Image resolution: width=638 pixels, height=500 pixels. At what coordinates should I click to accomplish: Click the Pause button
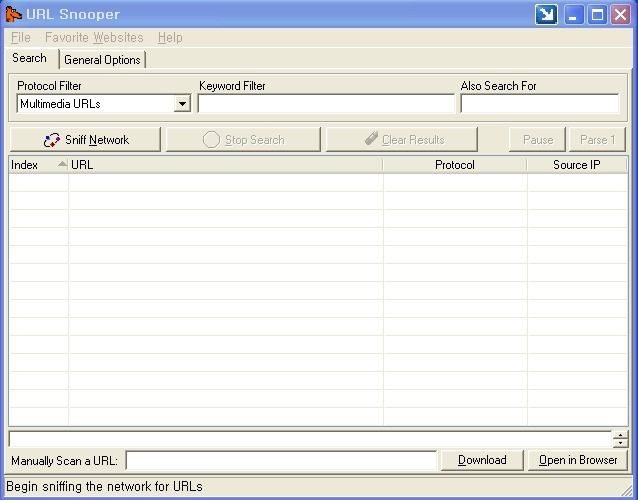pos(537,140)
